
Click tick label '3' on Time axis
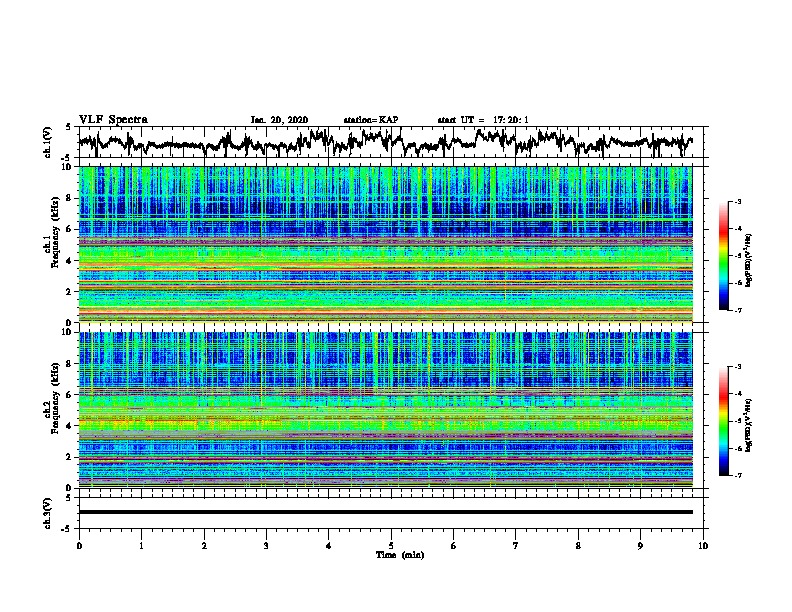(x=266, y=545)
